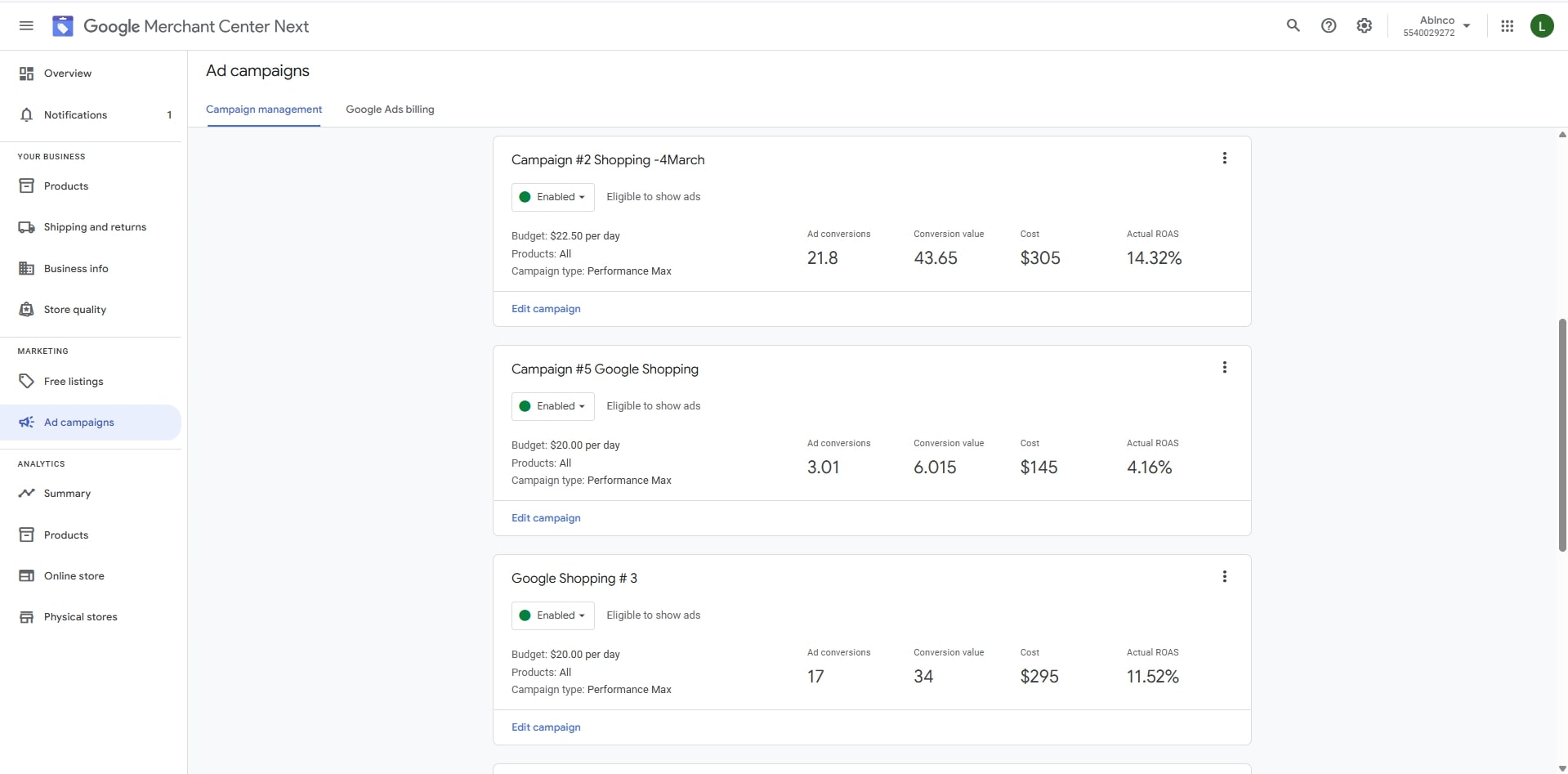1568x774 pixels.
Task: Click the Online store icon
Action: click(x=26, y=575)
